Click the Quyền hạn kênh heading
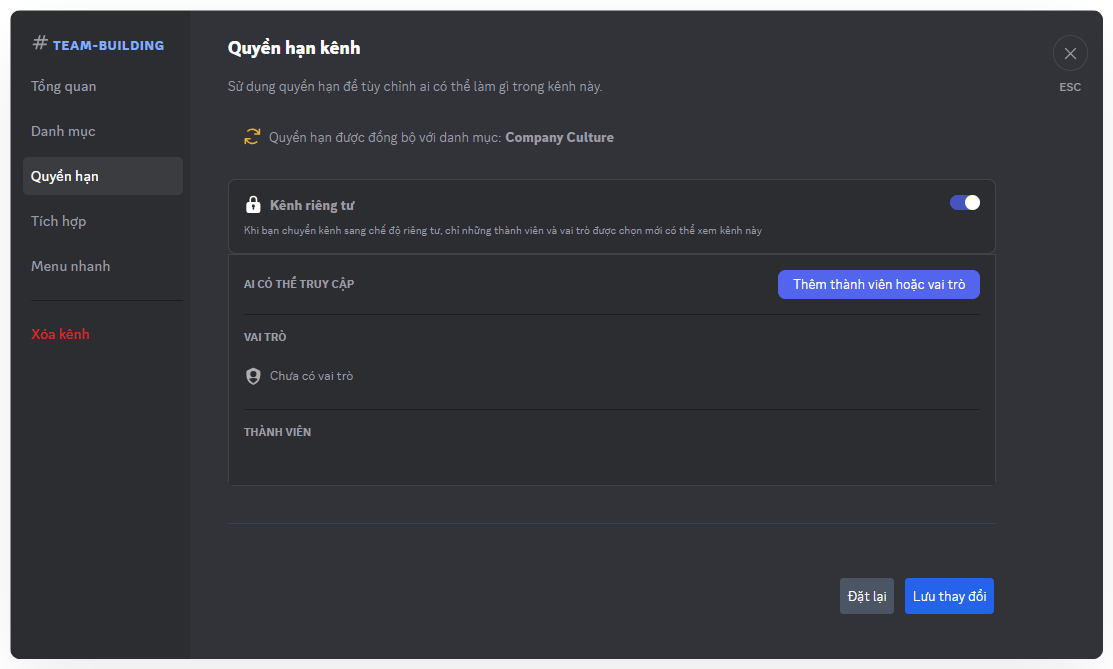Image resolution: width=1113 pixels, height=669 pixels. pos(294,47)
